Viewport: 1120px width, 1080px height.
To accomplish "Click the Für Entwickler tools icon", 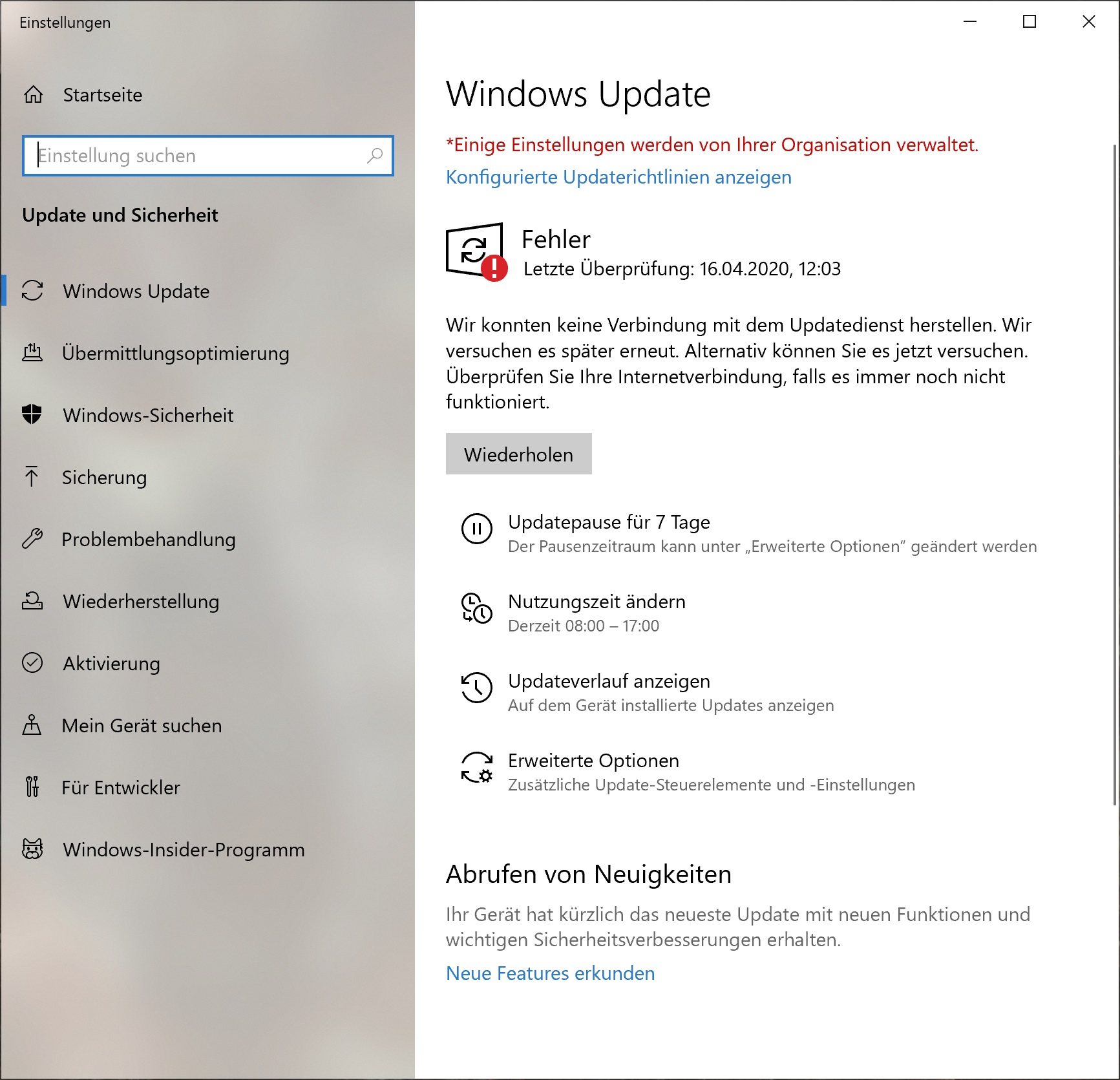I will tap(32, 787).
